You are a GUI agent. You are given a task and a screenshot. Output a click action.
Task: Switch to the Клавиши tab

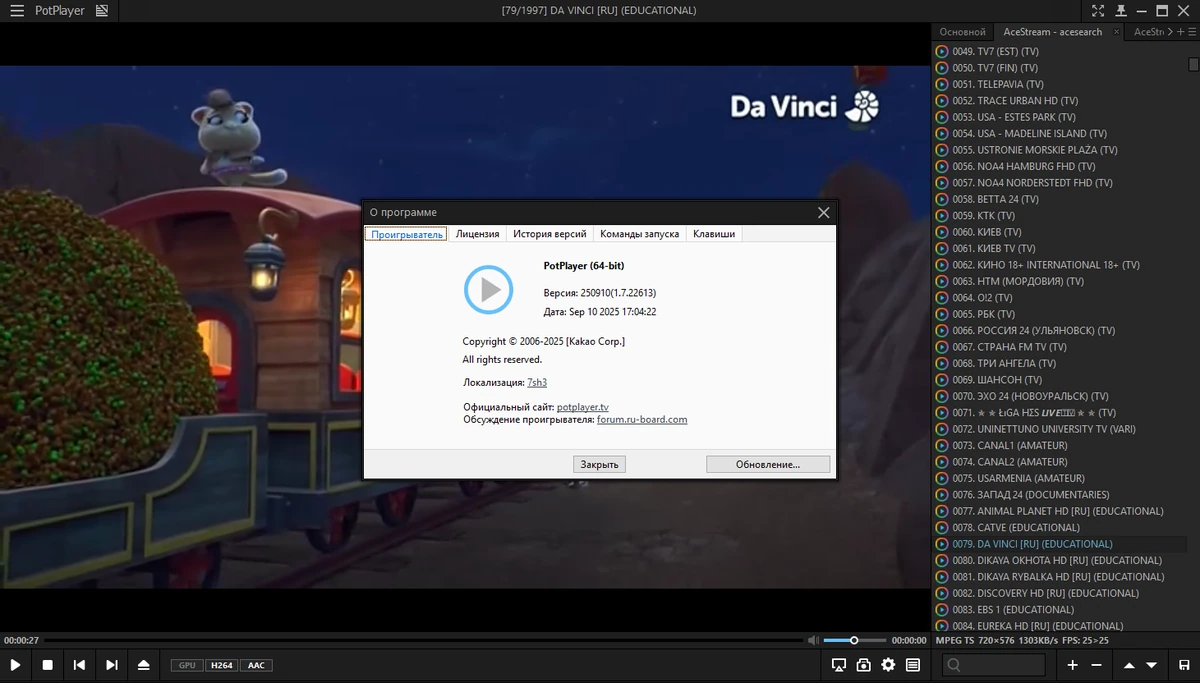714,234
